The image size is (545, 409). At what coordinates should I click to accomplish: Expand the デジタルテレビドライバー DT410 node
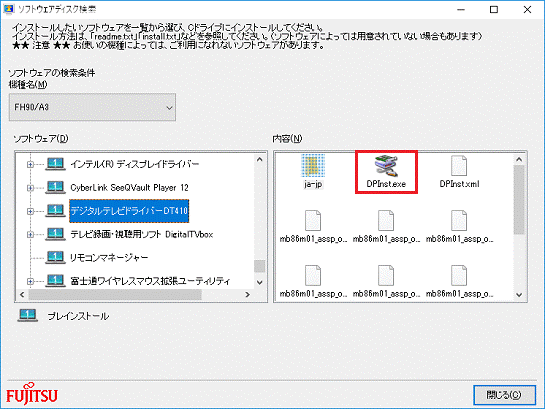[x=30, y=211]
